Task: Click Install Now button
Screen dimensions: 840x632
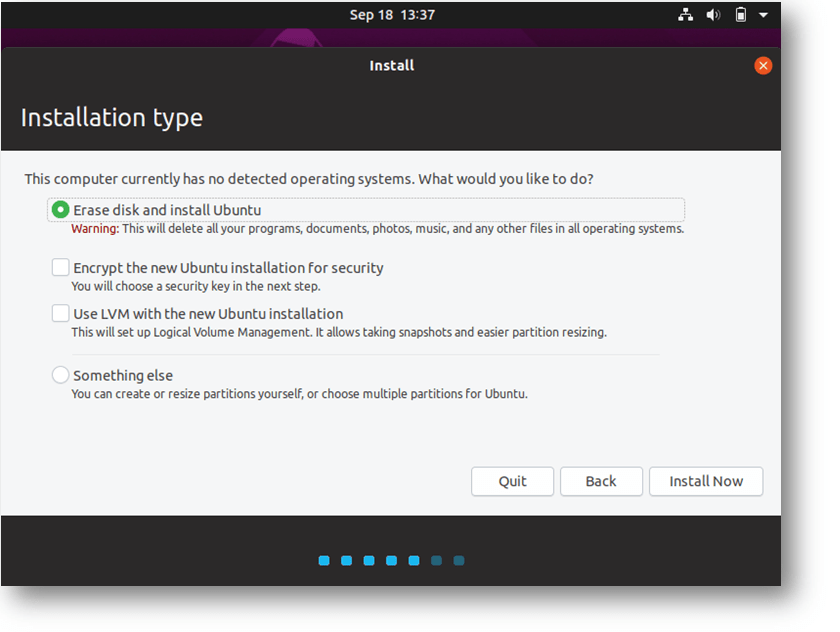Action: click(x=706, y=481)
